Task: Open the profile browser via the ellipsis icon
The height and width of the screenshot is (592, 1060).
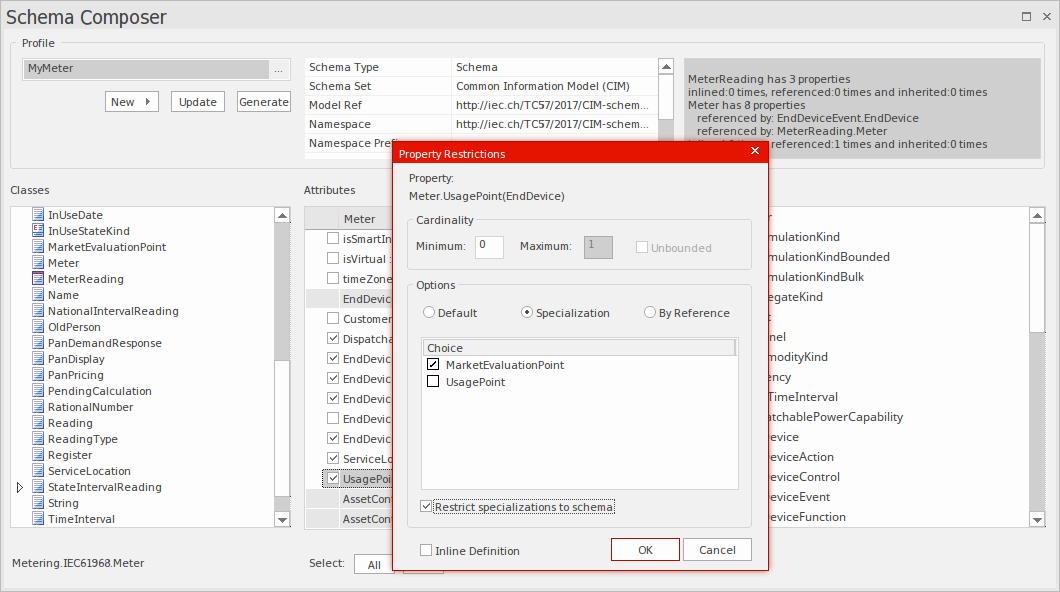Action: [x=279, y=69]
